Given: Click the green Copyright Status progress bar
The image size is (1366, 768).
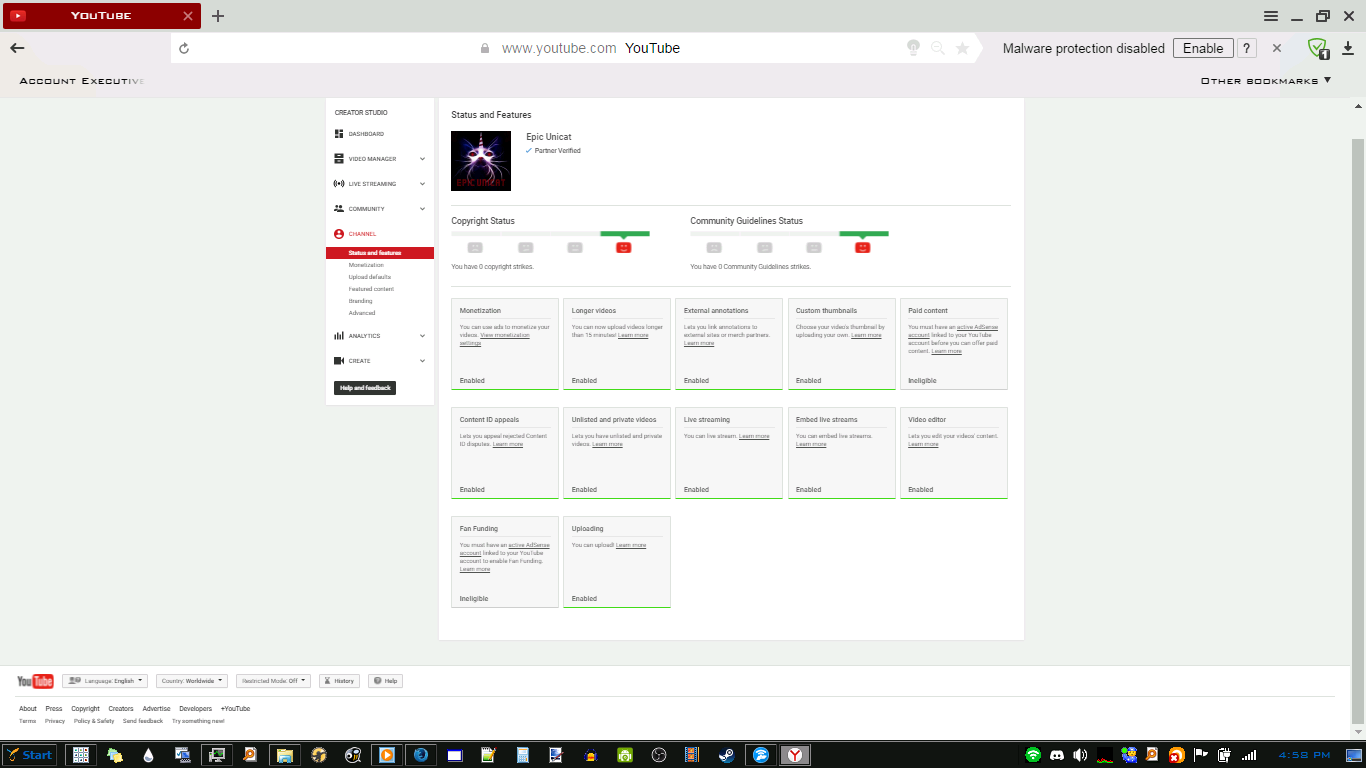Looking at the screenshot, I should [625, 233].
